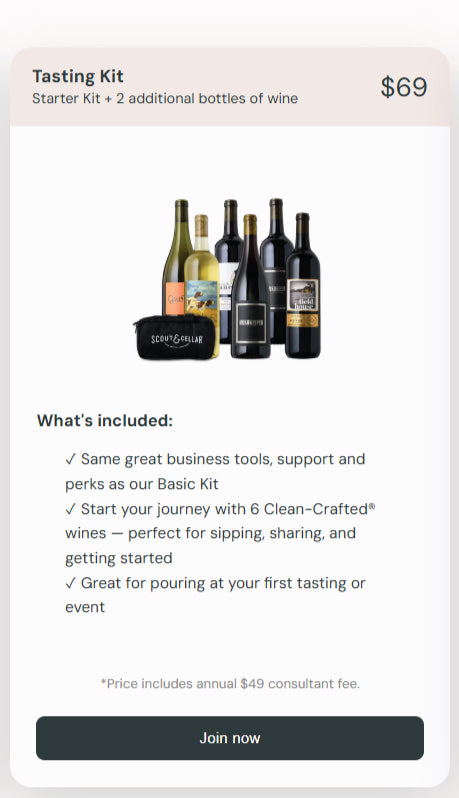
Task: Click the Join now button
Action: (230, 738)
